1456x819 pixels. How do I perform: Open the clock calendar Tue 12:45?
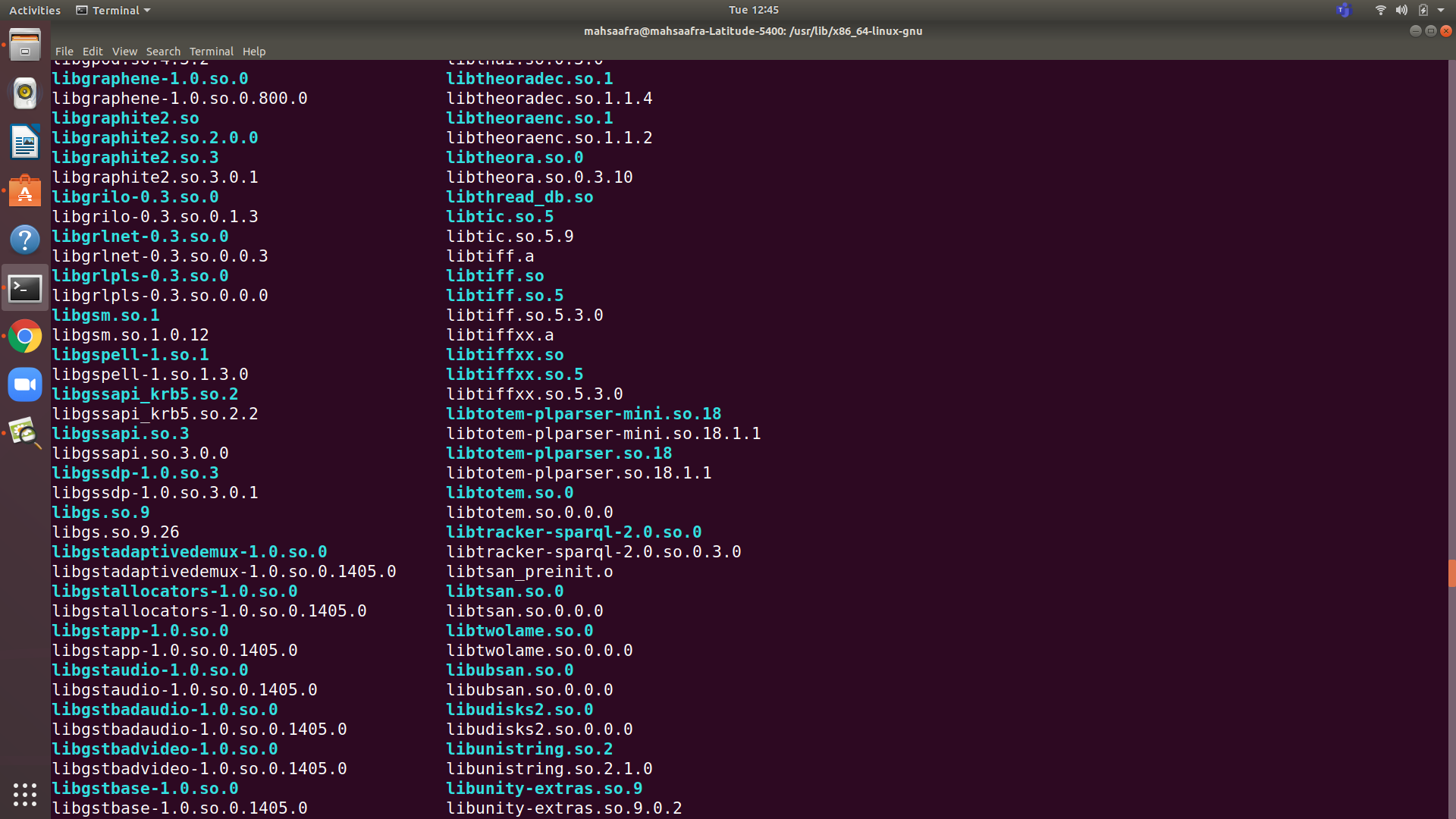click(x=753, y=10)
